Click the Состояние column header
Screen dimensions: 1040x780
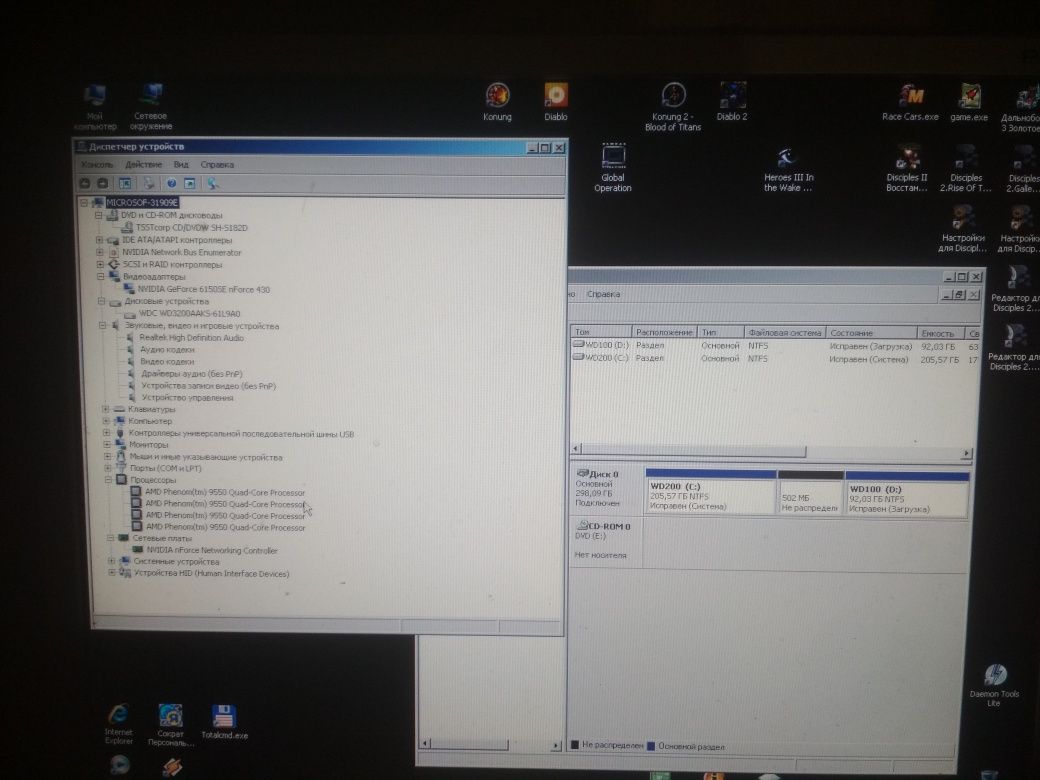(871, 333)
